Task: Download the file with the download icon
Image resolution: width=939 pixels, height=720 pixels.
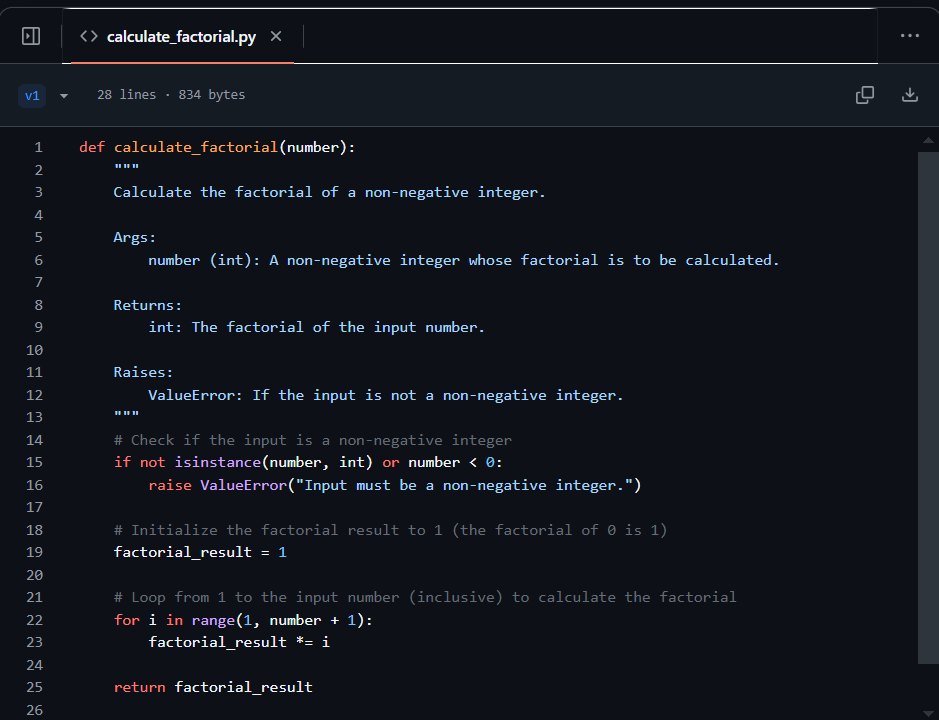Action: pyautogui.click(x=910, y=95)
